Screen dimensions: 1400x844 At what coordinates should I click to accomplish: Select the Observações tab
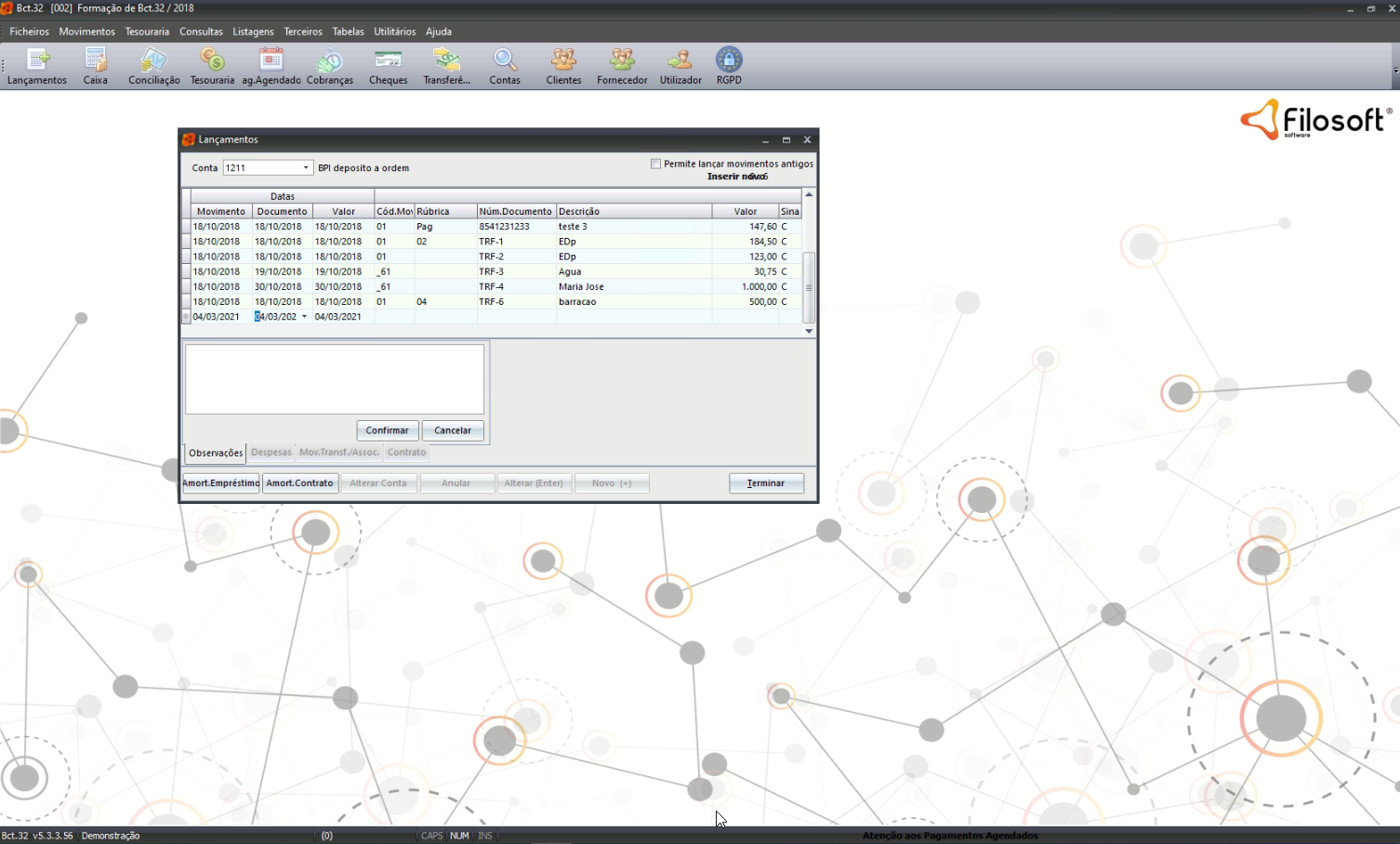pos(216,453)
